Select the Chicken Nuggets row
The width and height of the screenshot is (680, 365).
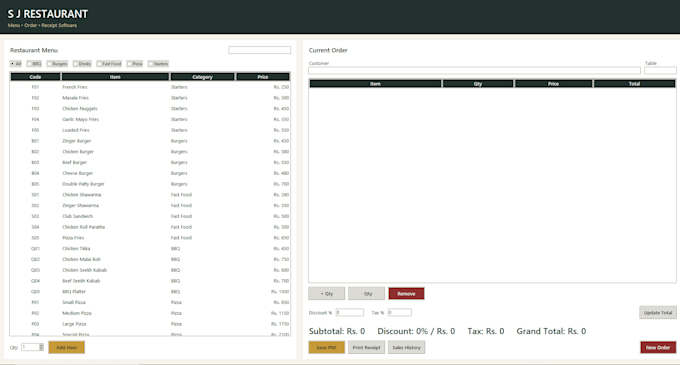click(150, 109)
